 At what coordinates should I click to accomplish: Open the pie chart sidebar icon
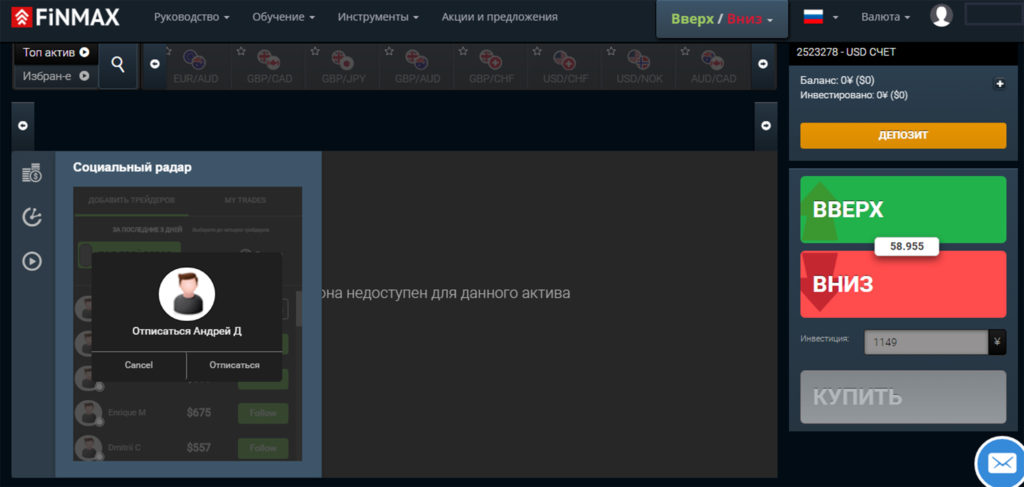[x=32, y=217]
